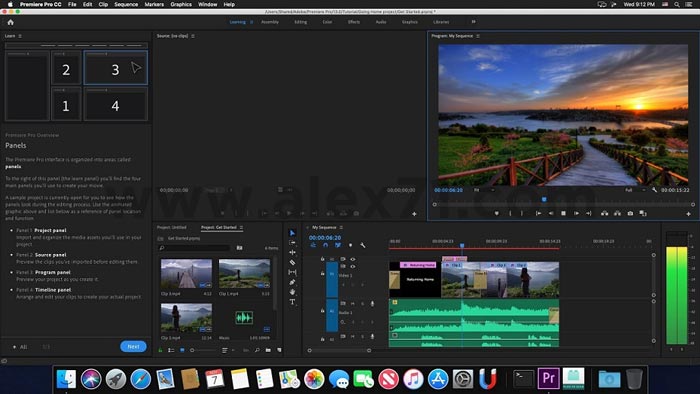Click the Next button in the Learn panel
Image resolution: width=700 pixels, height=394 pixels.
click(133, 346)
